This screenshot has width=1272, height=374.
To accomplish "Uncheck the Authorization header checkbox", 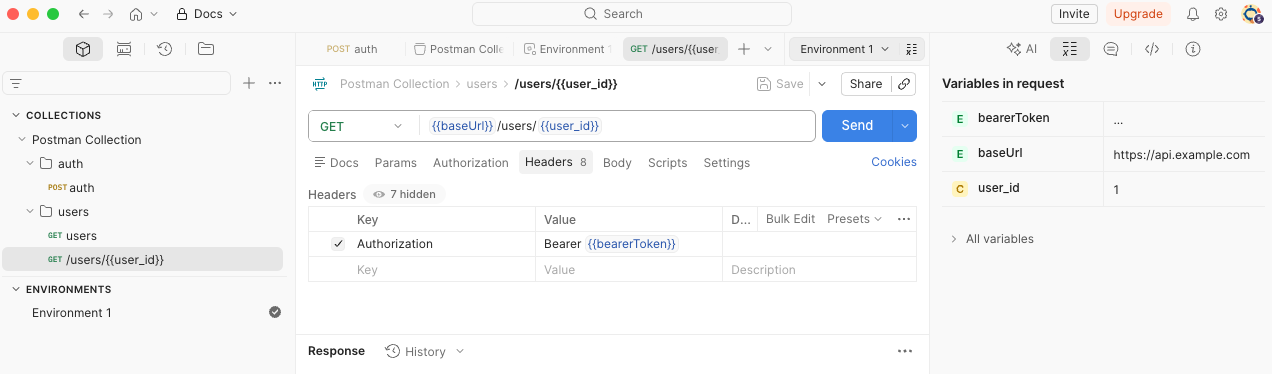I will tap(338, 244).
